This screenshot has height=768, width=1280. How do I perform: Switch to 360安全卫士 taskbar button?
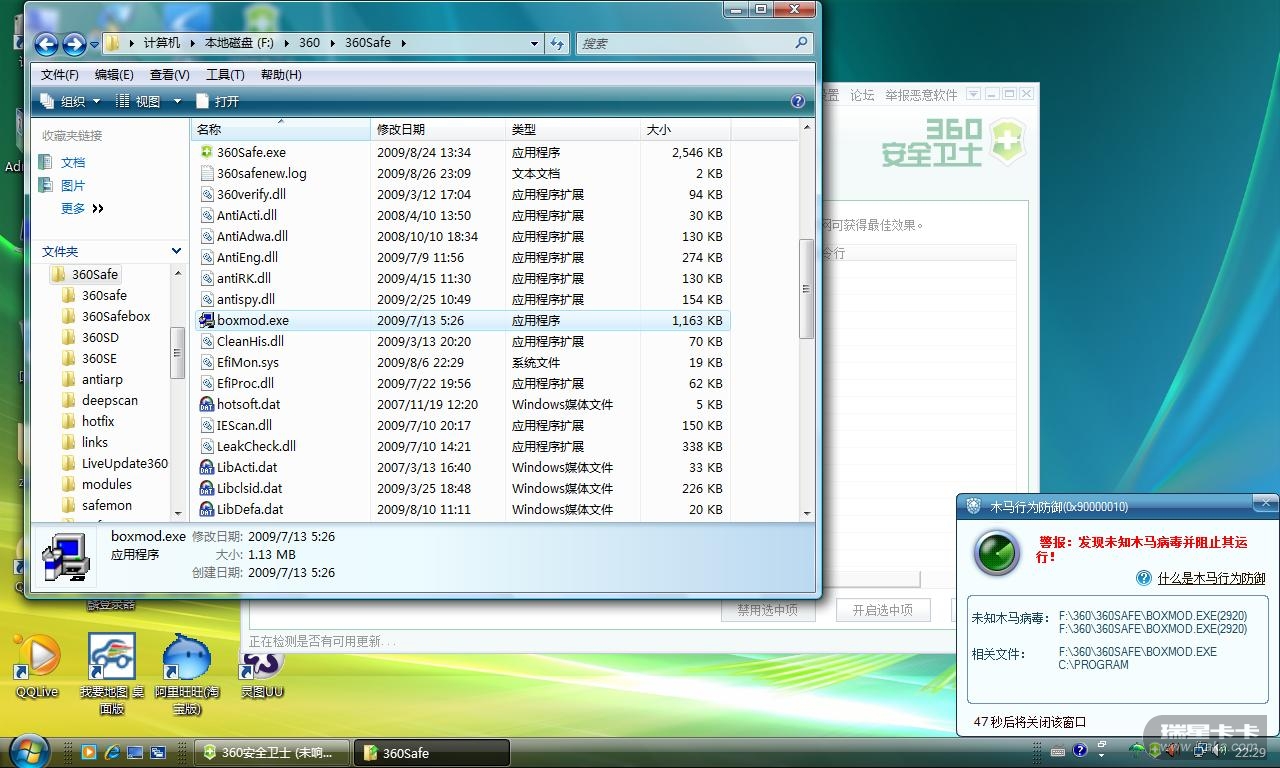[x=273, y=752]
